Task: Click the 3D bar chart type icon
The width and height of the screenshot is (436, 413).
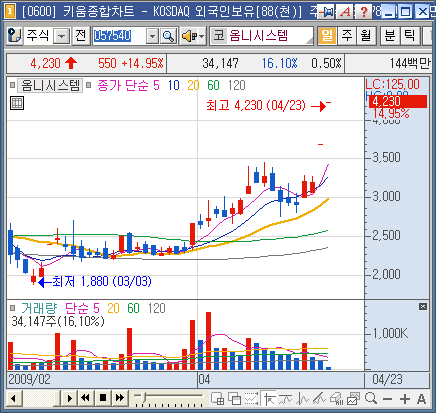Action: point(337,399)
